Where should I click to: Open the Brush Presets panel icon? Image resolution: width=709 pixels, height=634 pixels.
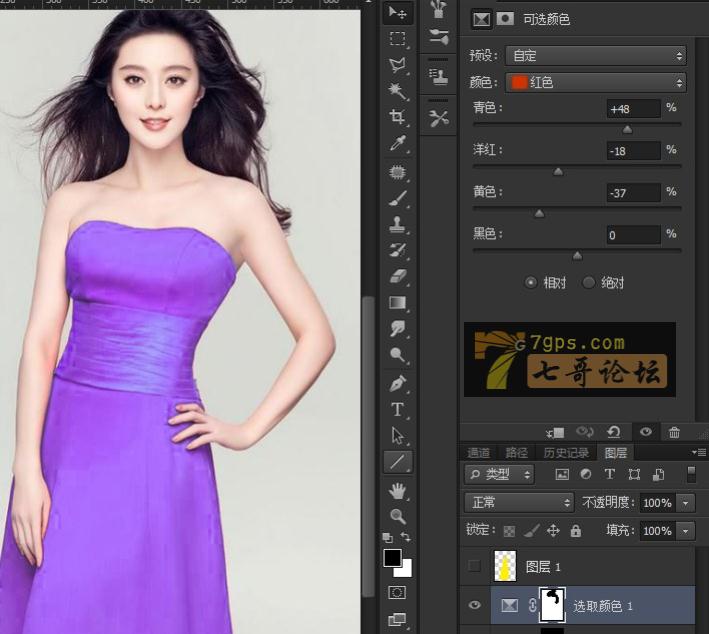click(438, 38)
